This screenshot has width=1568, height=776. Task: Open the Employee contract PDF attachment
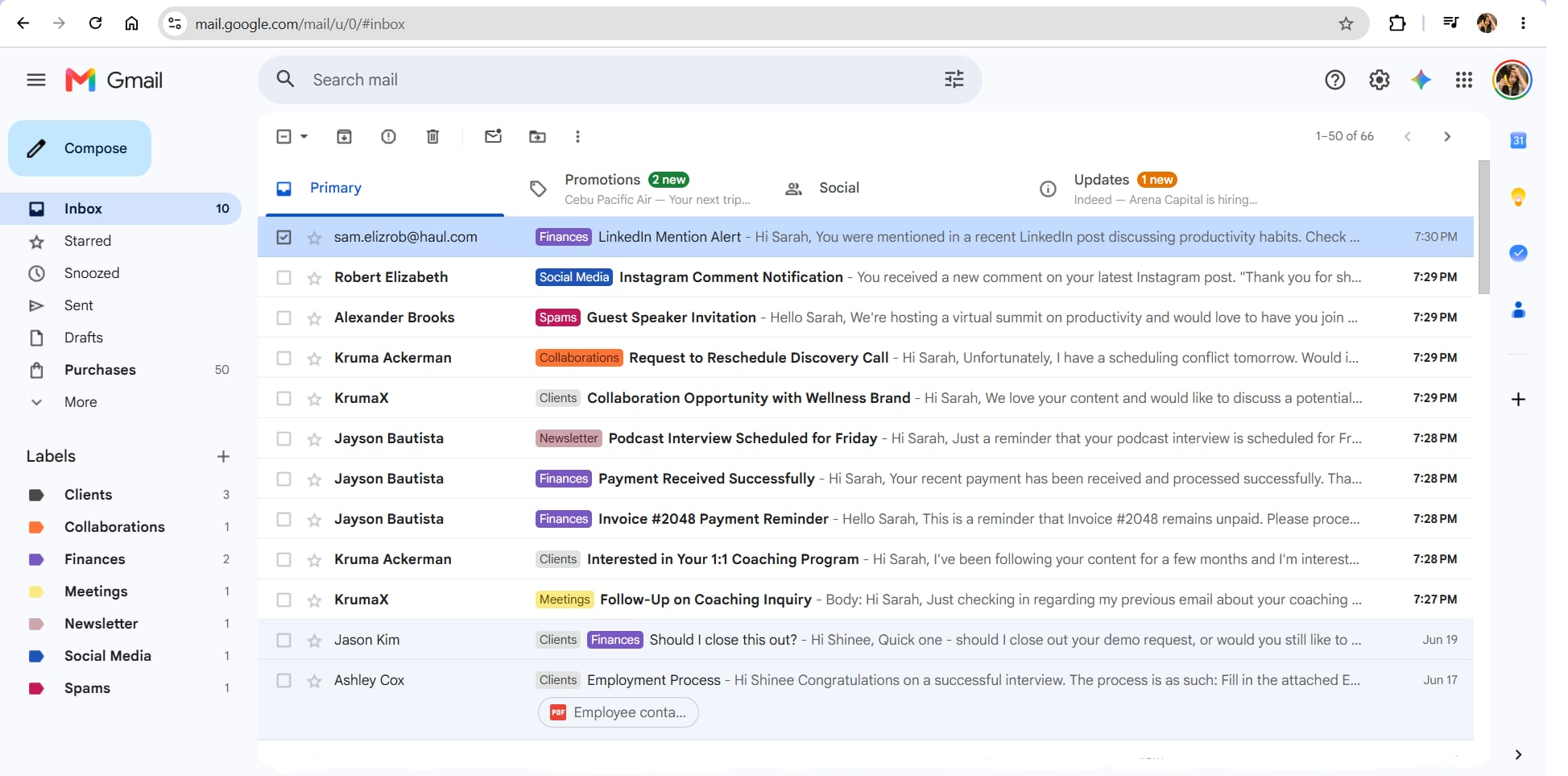coord(618,712)
